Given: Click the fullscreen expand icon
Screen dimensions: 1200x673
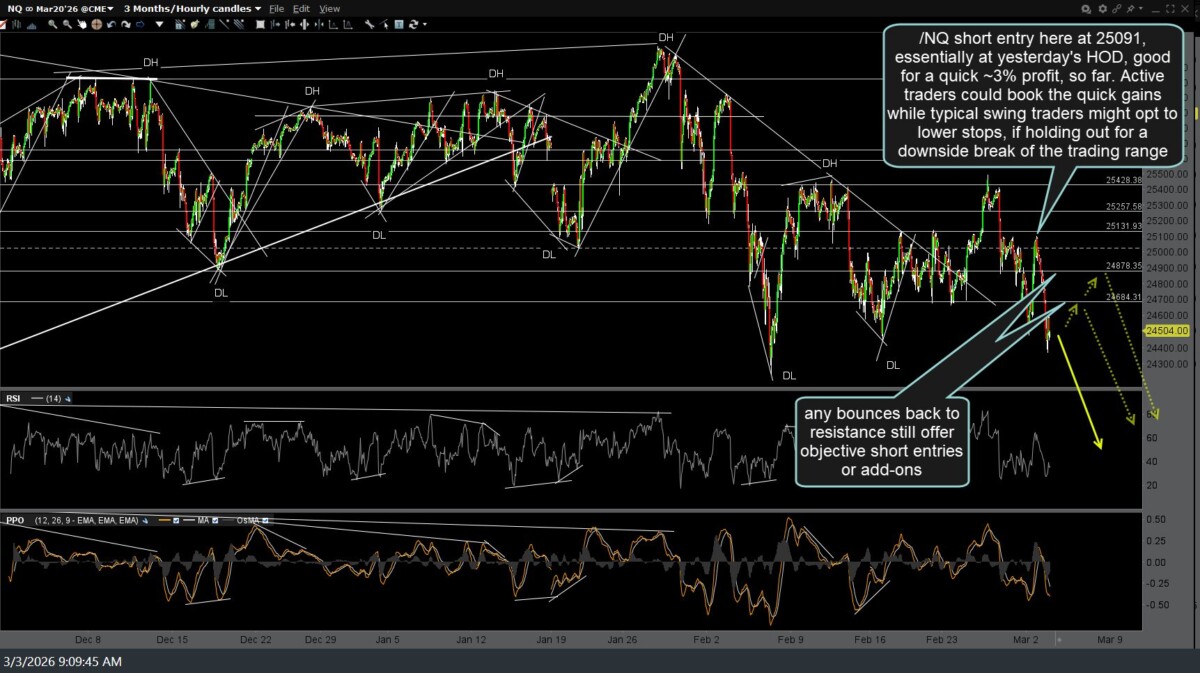Looking at the screenshot, I should coord(1170,9).
